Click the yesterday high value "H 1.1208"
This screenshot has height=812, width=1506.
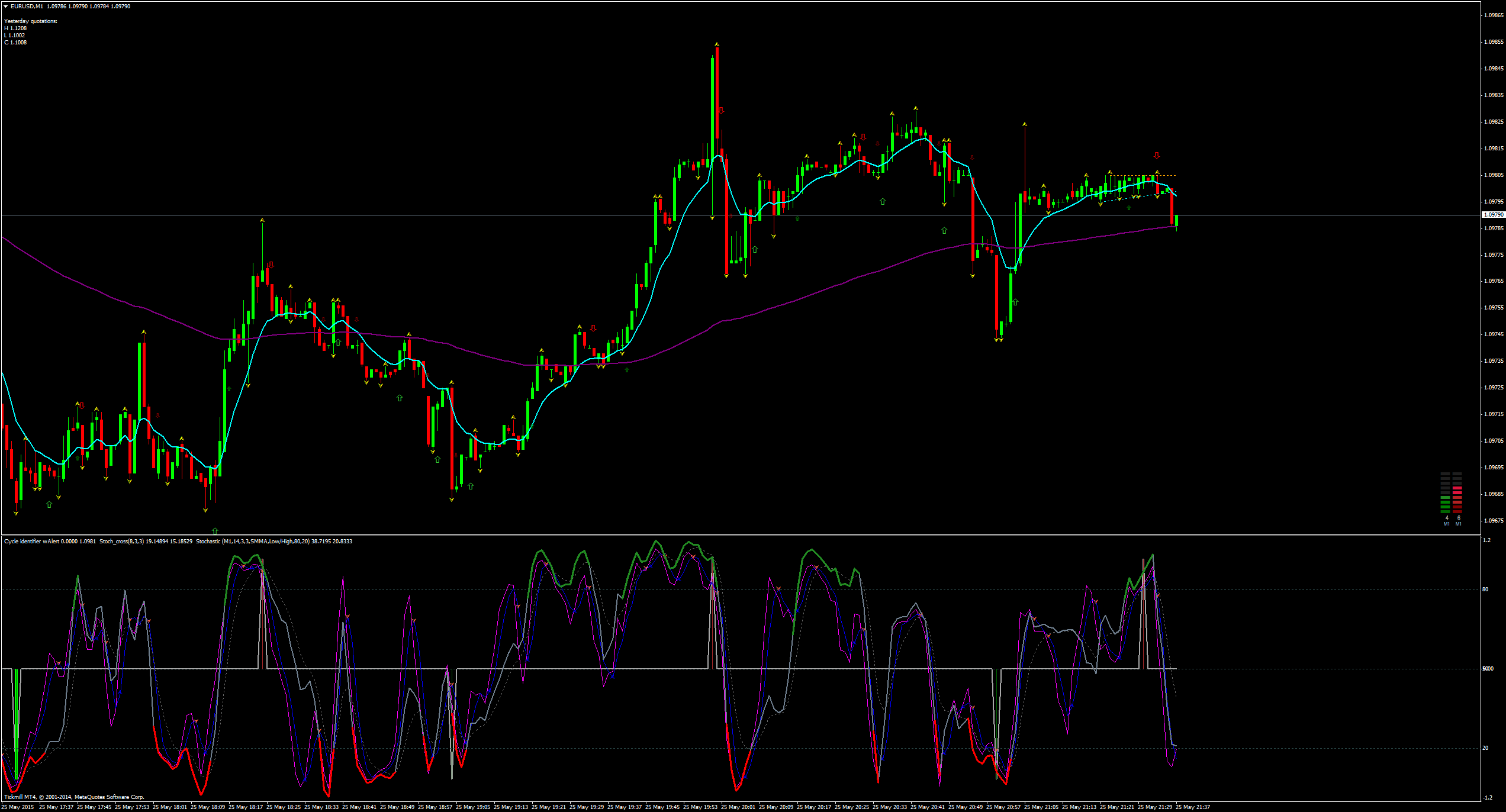[x=15, y=28]
